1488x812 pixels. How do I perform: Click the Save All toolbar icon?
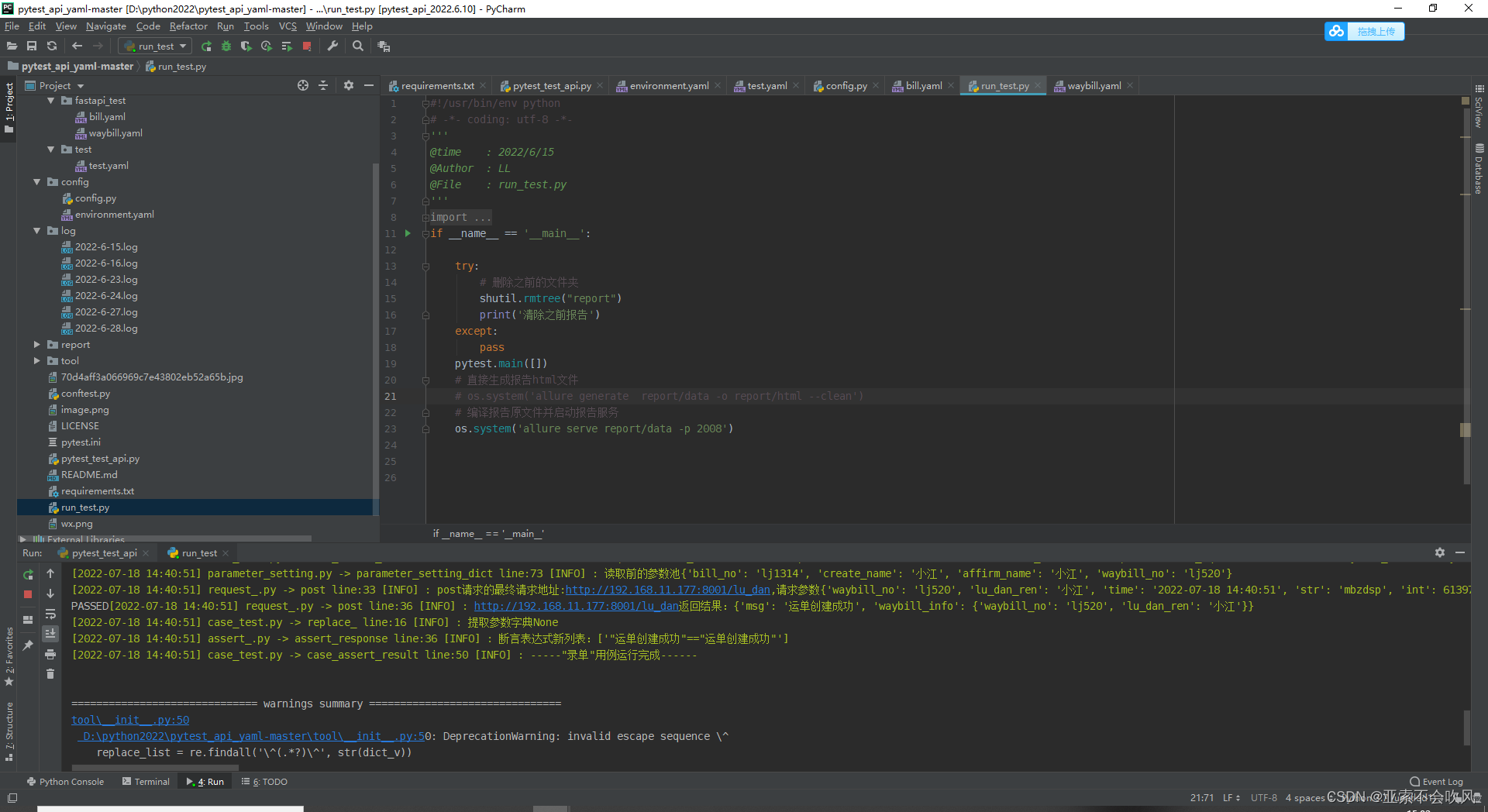coord(32,46)
